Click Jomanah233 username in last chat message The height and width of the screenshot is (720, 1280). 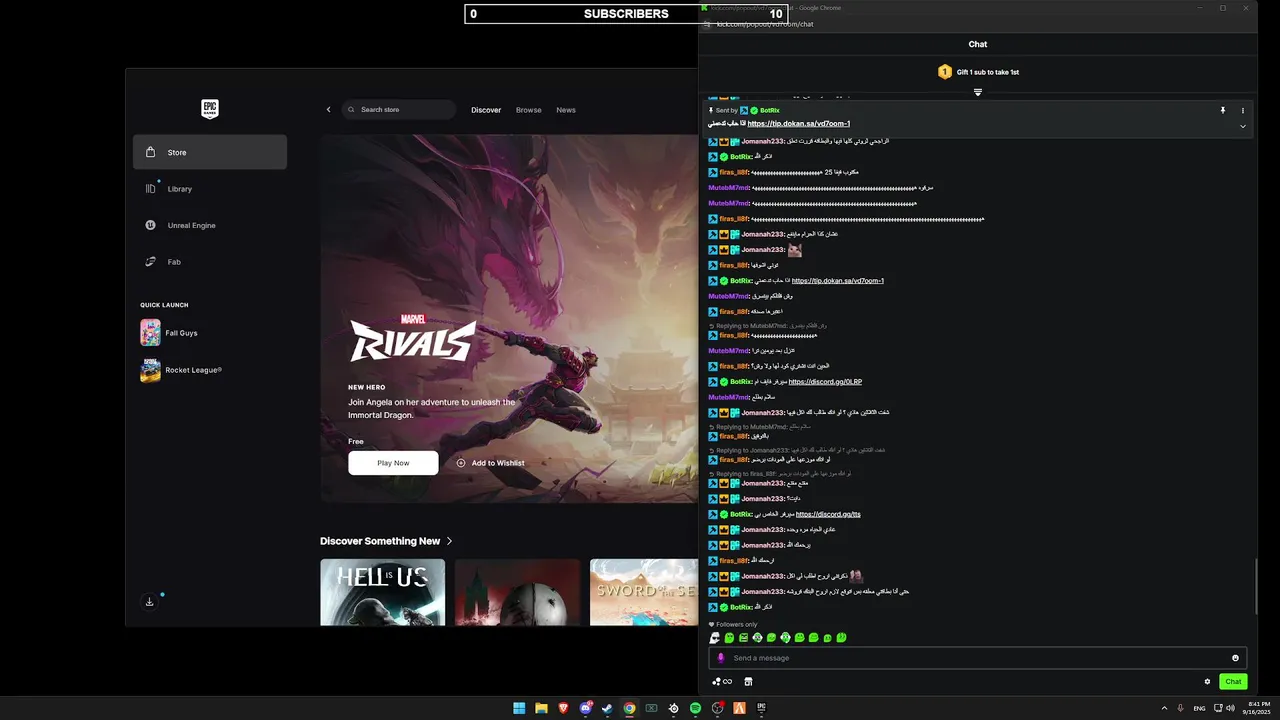(762, 592)
